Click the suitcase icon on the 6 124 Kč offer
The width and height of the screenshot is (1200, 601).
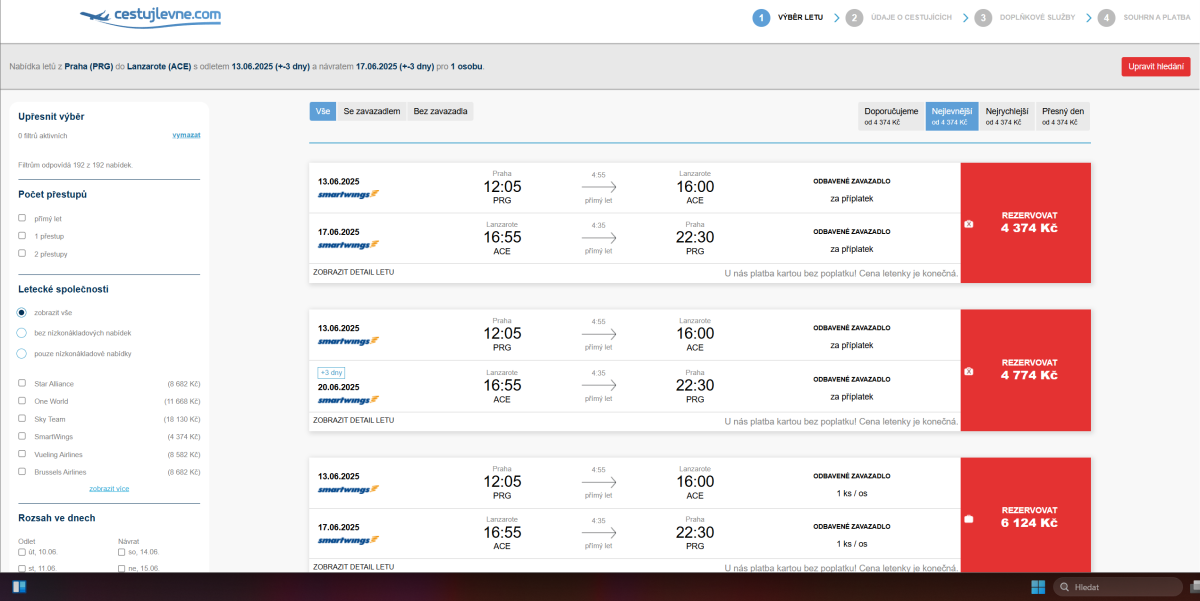tap(968, 518)
